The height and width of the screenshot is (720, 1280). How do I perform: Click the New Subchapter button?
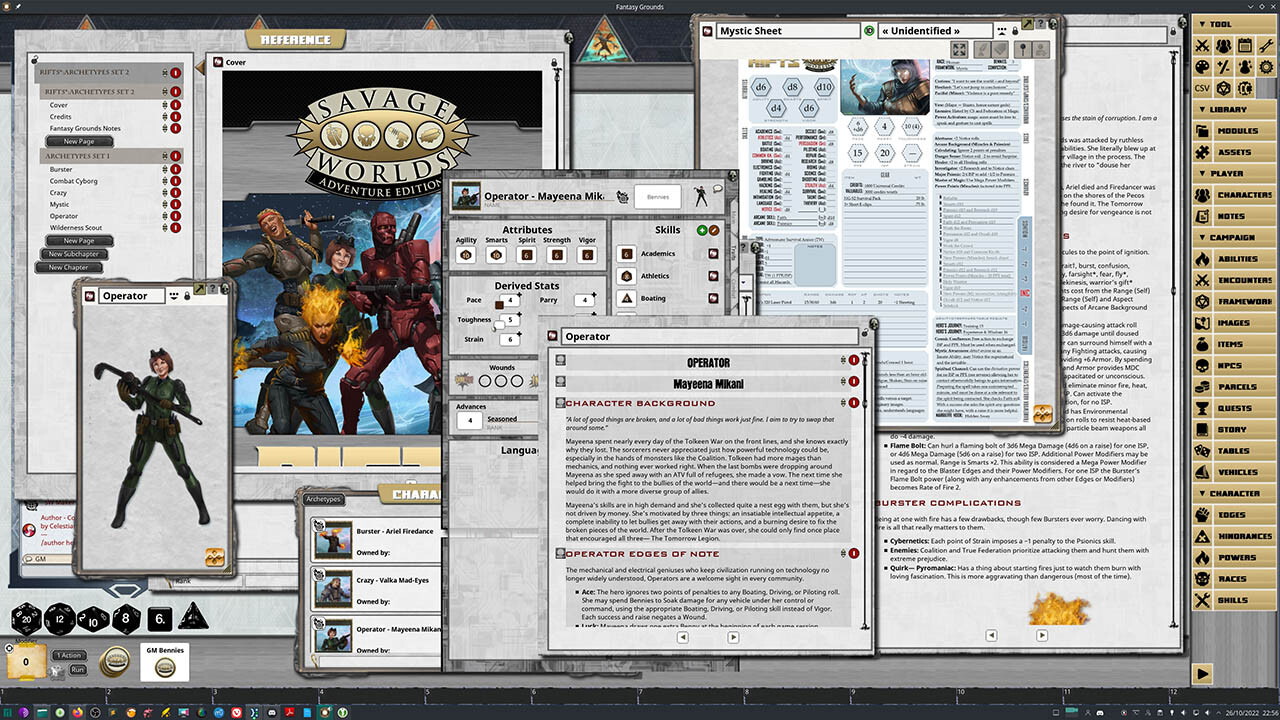(74, 254)
